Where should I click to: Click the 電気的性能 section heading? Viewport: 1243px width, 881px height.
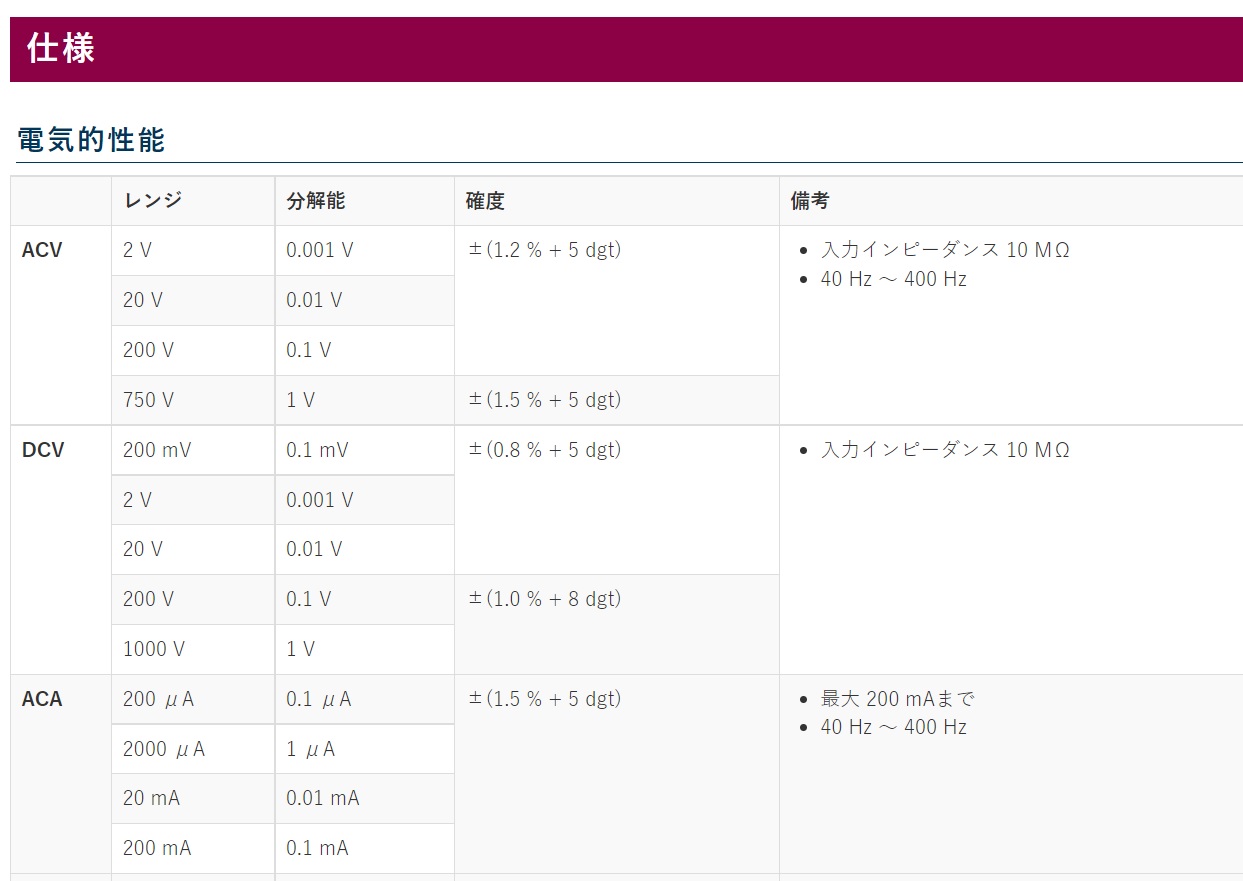tap(91, 140)
